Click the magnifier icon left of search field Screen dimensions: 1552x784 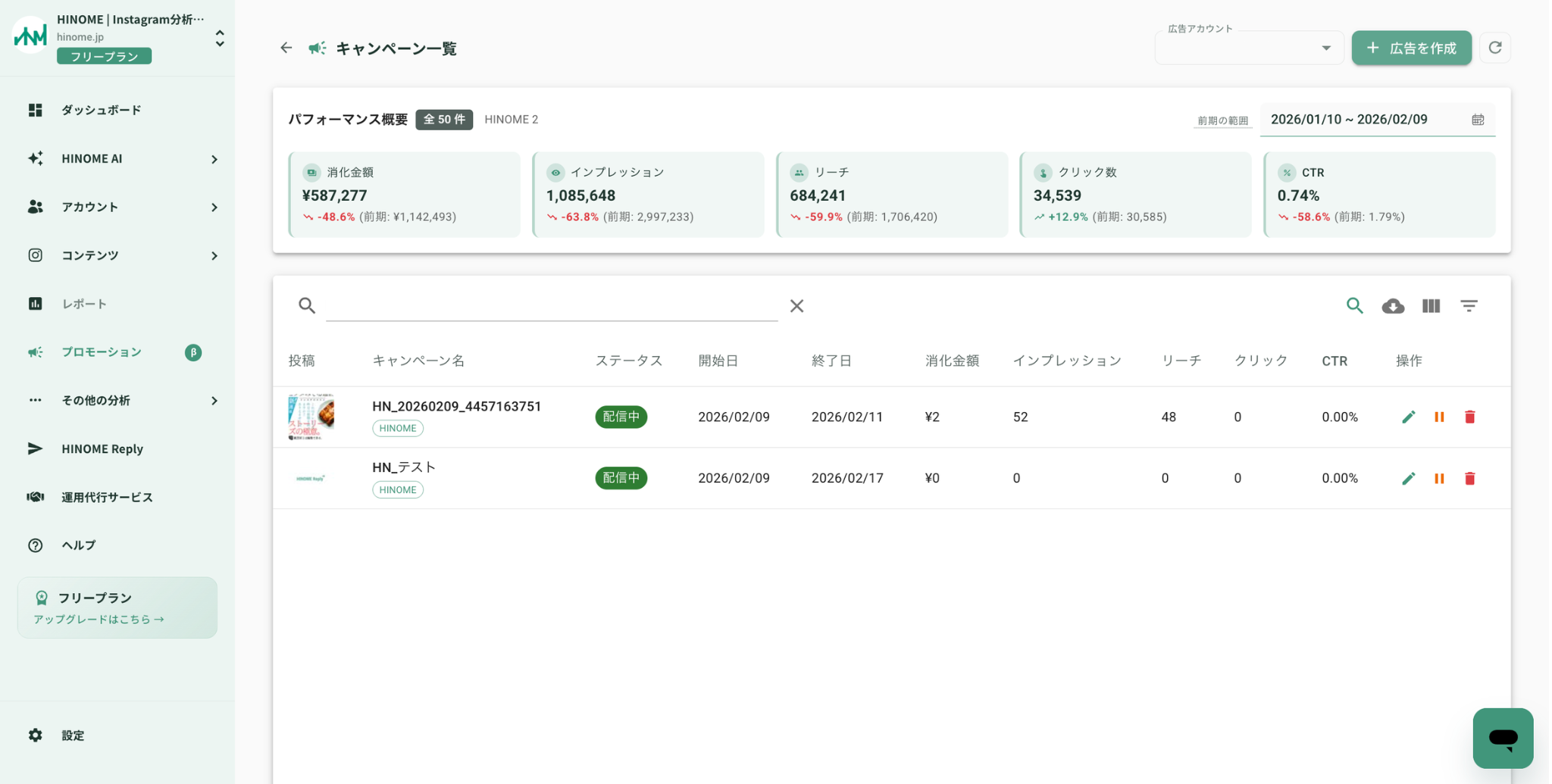coord(306,305)
